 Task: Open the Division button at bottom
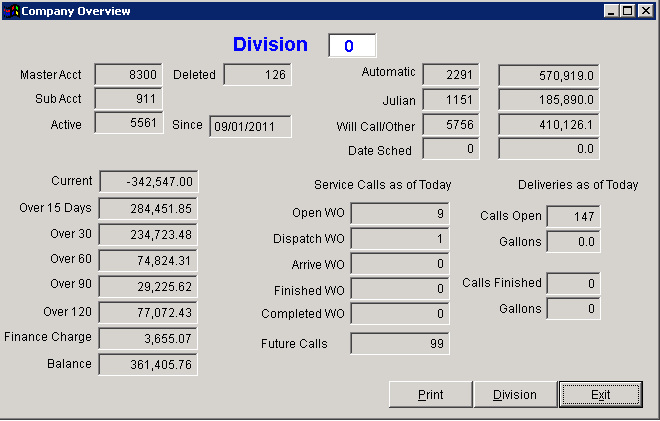pos(515,394)
